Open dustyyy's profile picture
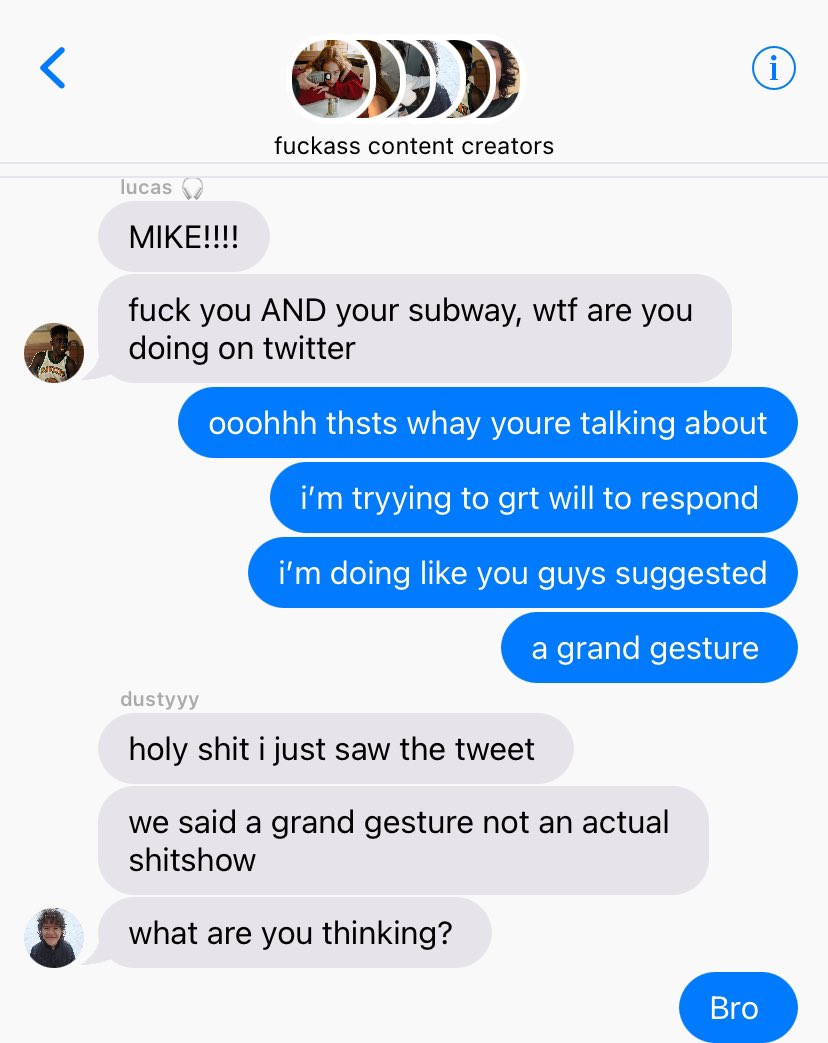This screenshot has width=828, height=1043. [54, 937]
